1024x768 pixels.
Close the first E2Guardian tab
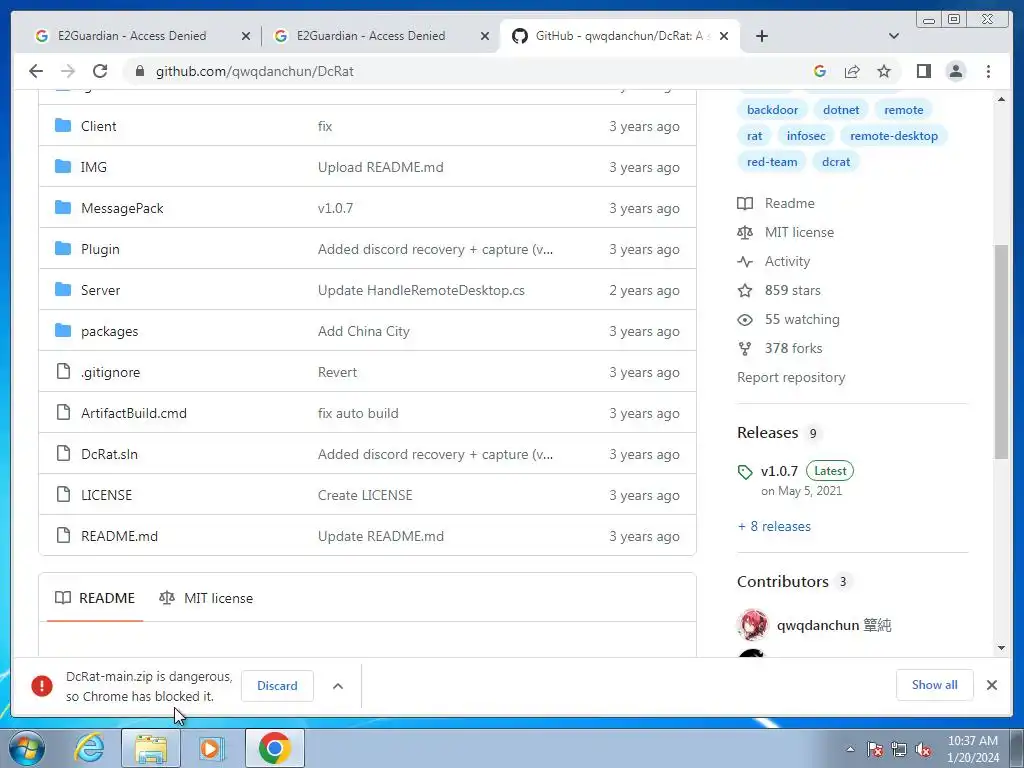[246, 36]
